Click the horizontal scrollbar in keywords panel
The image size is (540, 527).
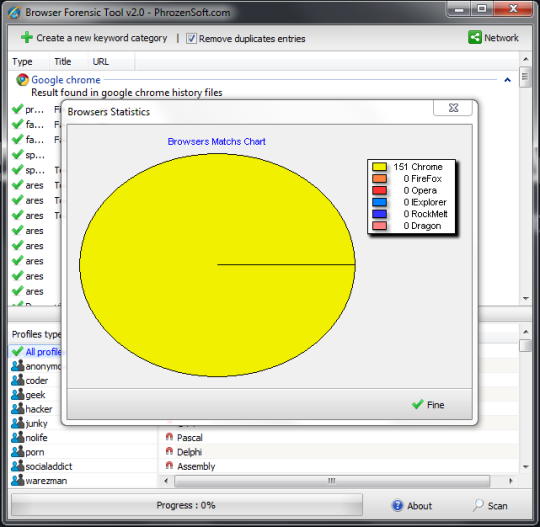[332, 481]
